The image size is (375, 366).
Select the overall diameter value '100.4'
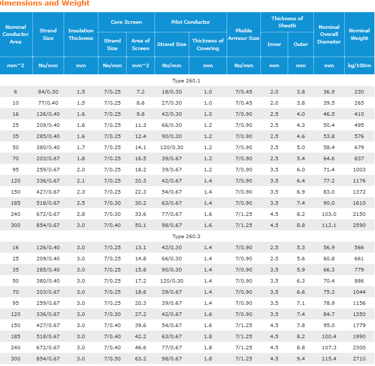click(x=329, y=336)
